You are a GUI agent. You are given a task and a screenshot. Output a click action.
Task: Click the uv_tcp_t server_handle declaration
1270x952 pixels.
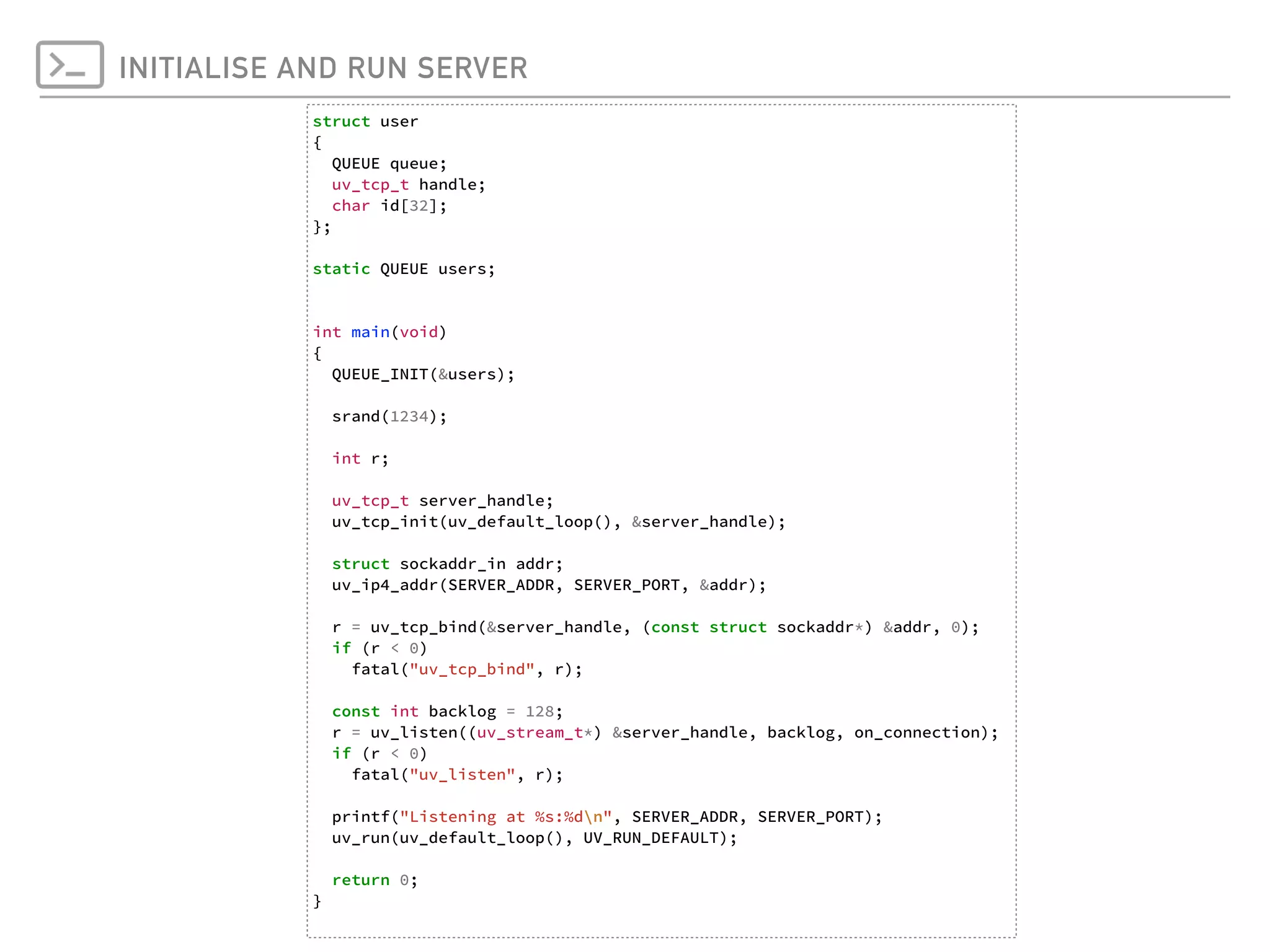[442, 501]
